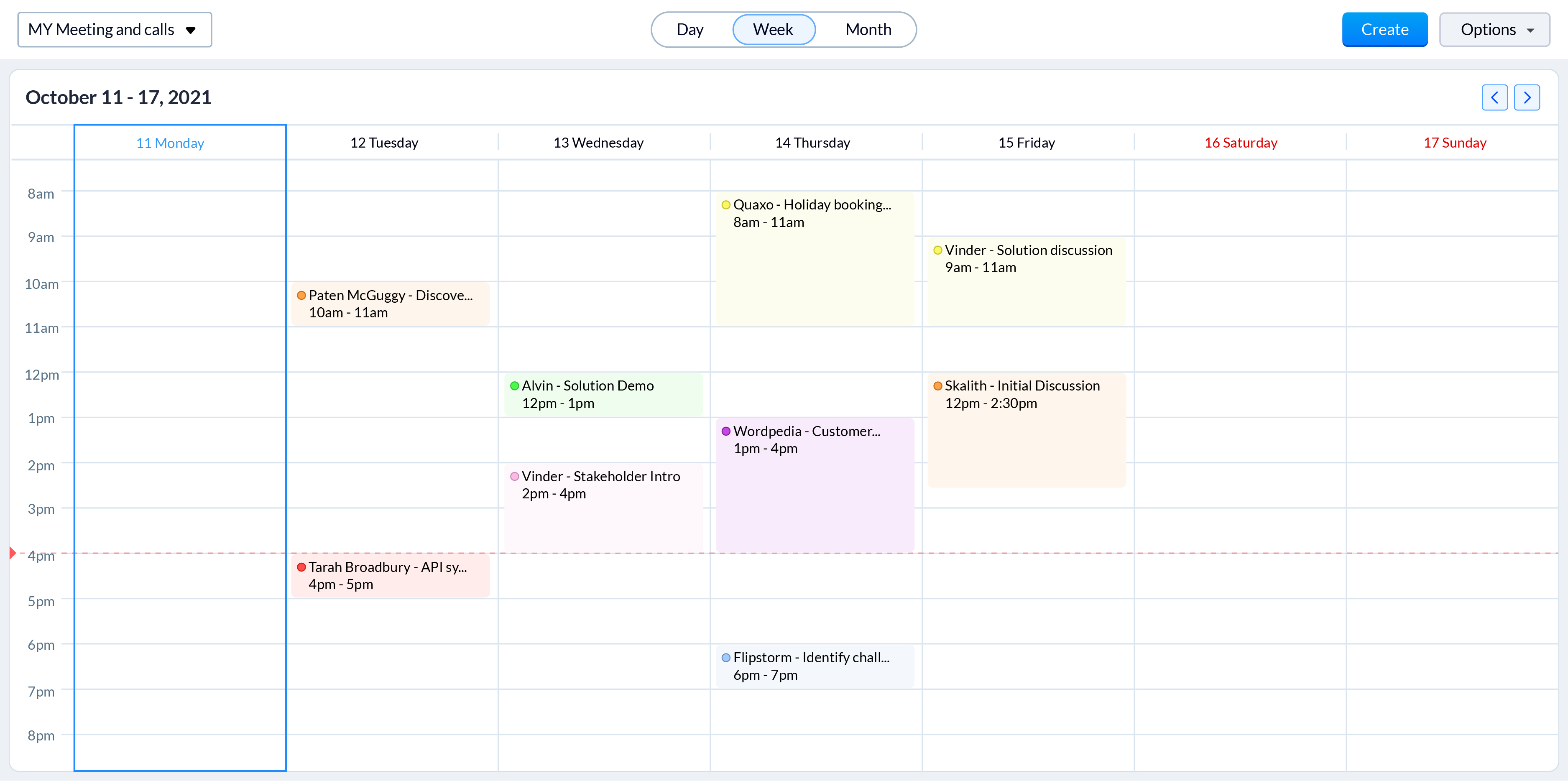
Task: Switch to Month view
Action: pyautogui.click(x=867, y=29)
